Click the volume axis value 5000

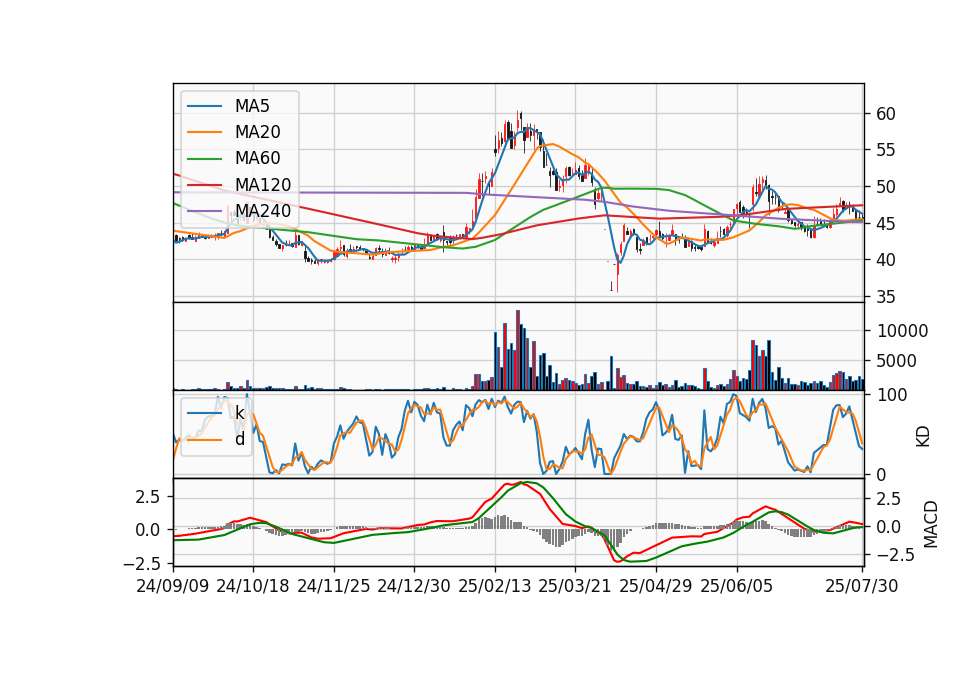(x=896, y=361)
